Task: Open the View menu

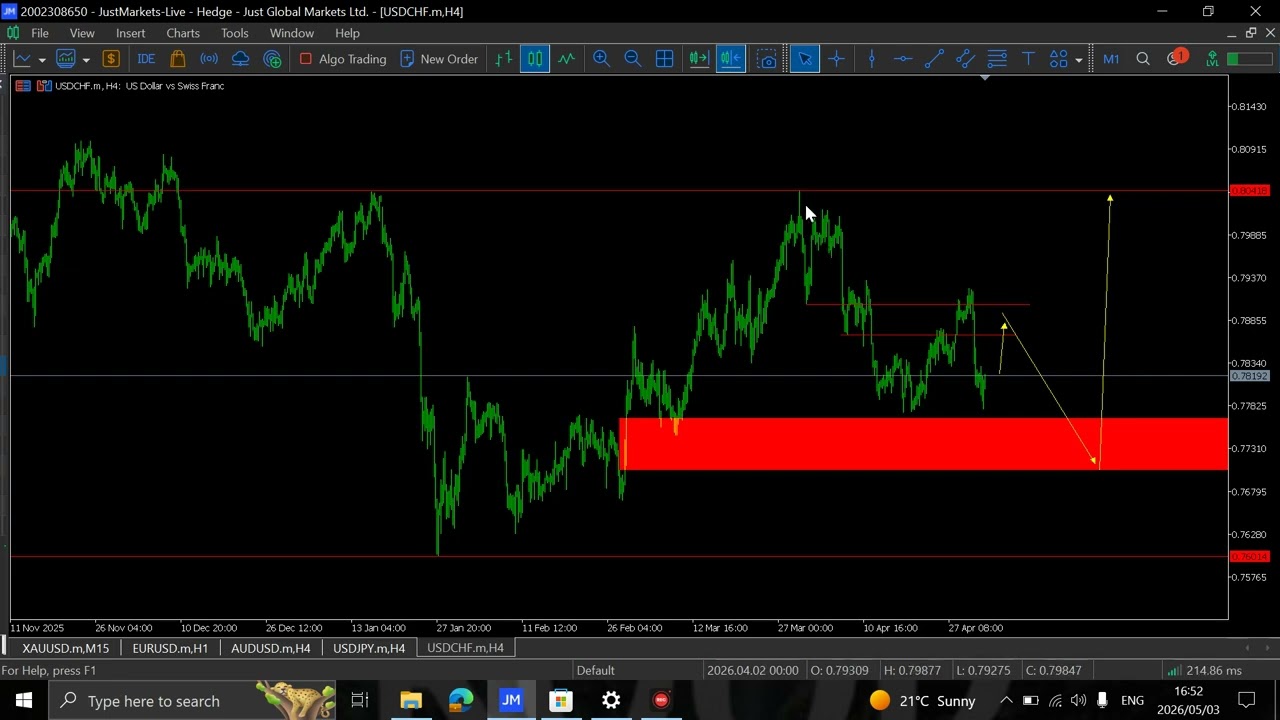Action: (x=82, y=33)
